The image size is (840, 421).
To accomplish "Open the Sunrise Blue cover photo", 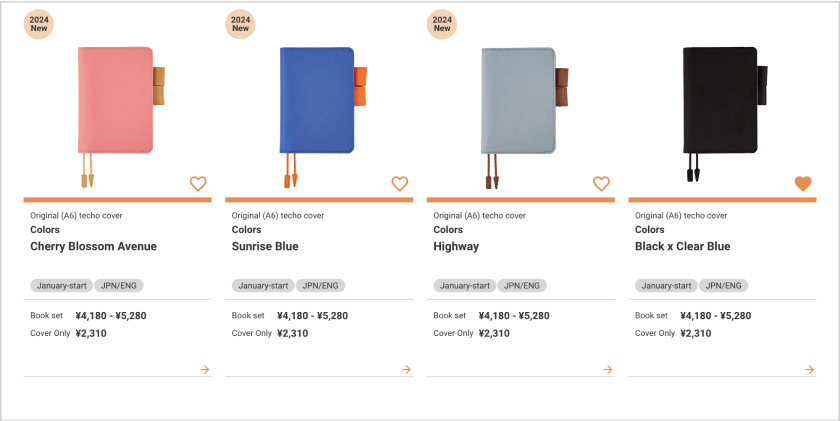I will click(317, 100).
